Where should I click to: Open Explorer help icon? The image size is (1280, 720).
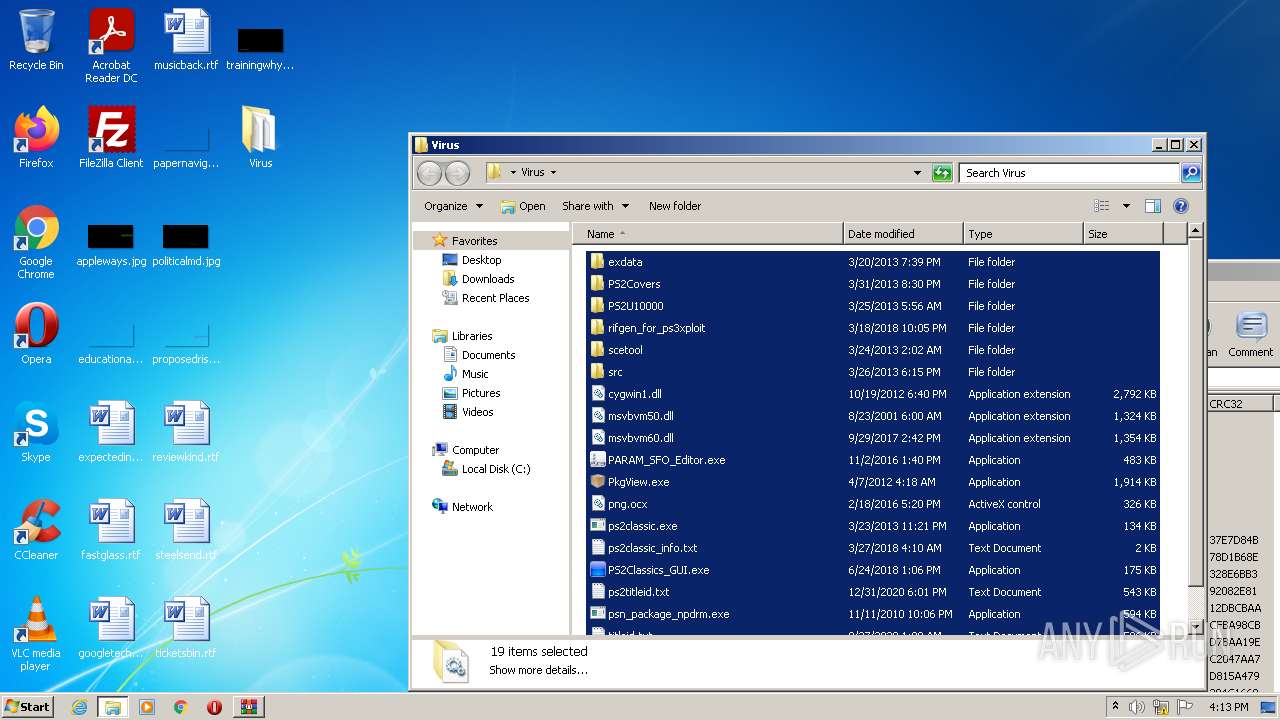point(1180,206)
